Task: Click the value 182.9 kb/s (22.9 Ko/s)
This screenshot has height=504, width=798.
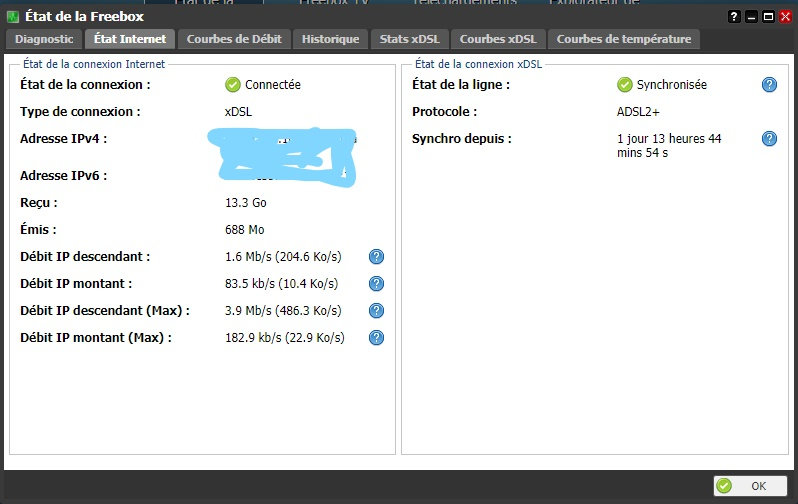Action: pyautogui.click(x=285, y=338)
